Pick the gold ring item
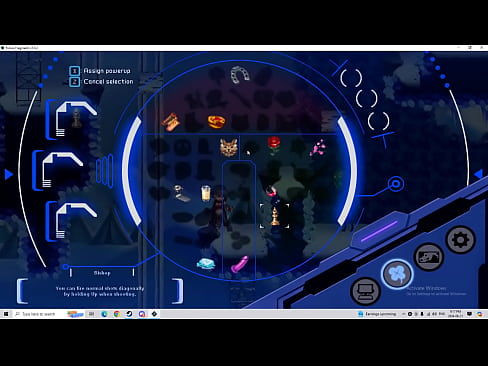This screenshot has width=488, height=366. [x=216, y=122]
